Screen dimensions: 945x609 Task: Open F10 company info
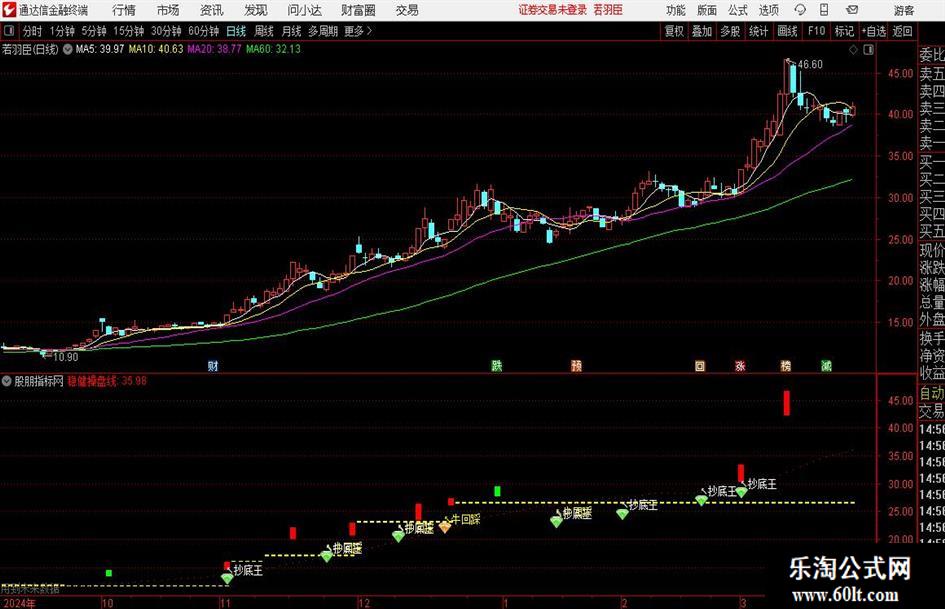816,31
